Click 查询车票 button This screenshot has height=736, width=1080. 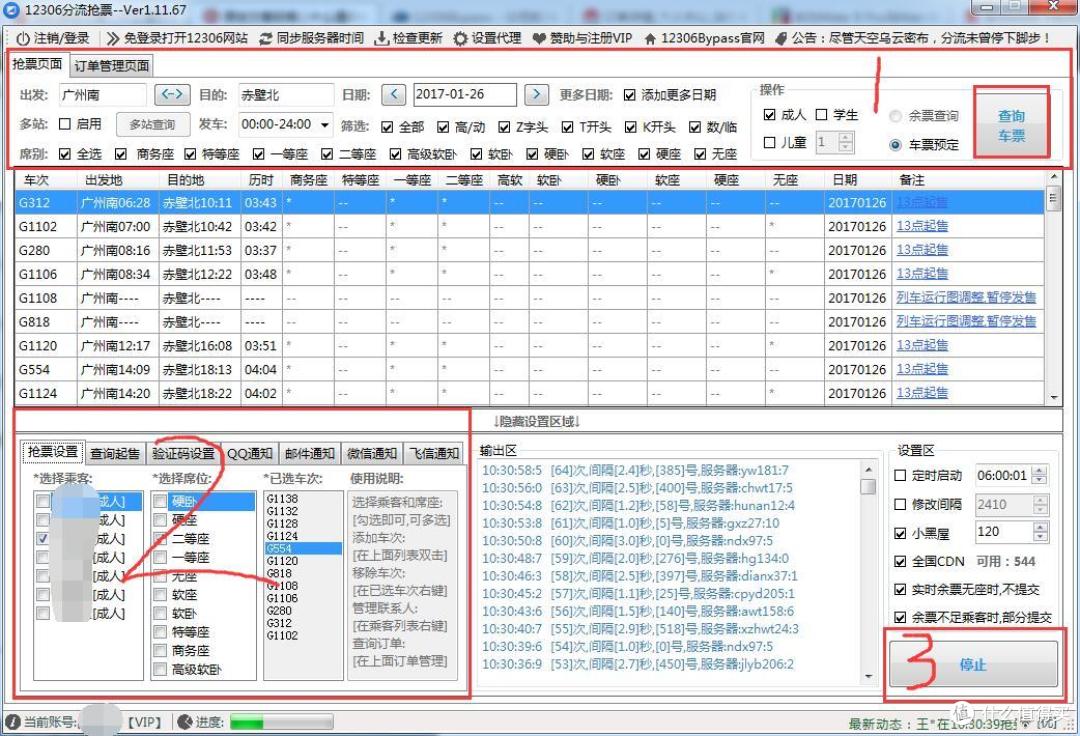pos(1011,125)
